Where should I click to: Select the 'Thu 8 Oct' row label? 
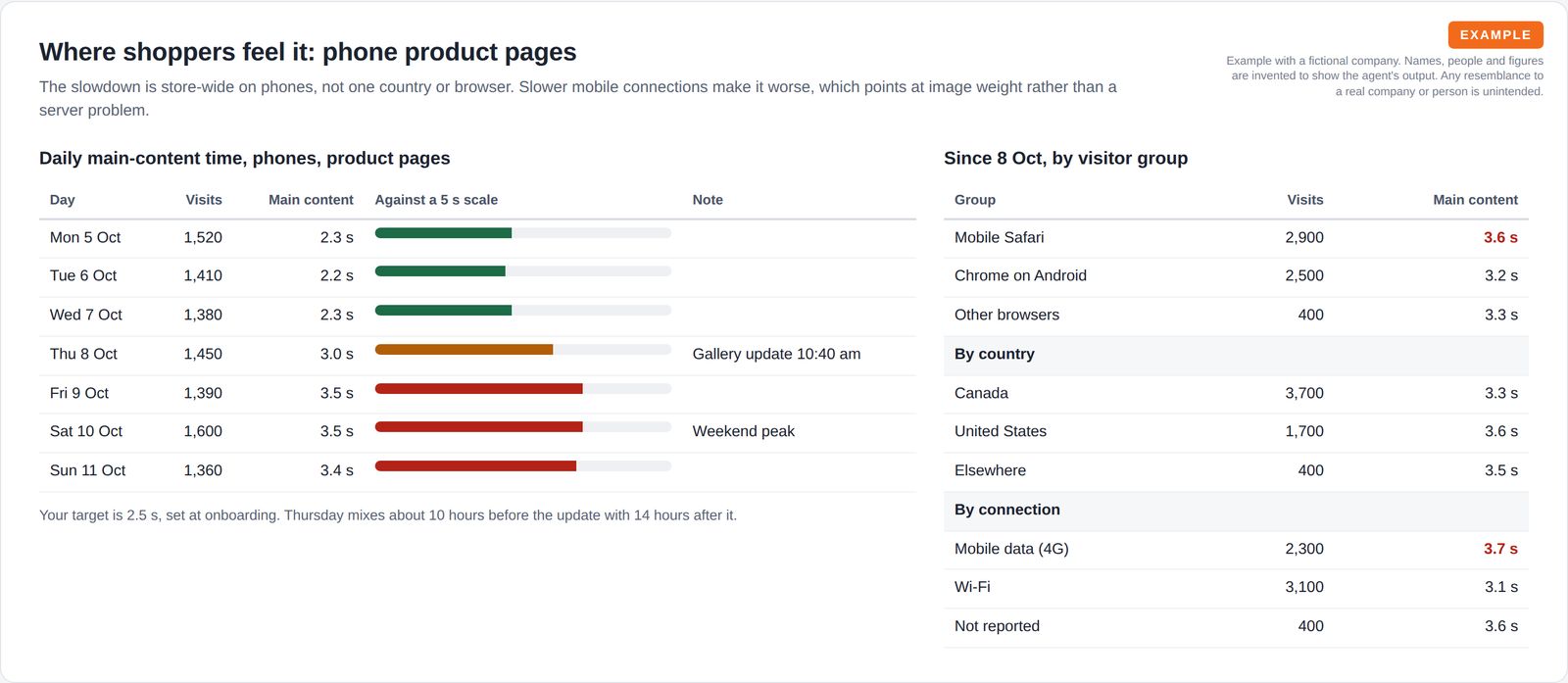(x=83, y=354)
